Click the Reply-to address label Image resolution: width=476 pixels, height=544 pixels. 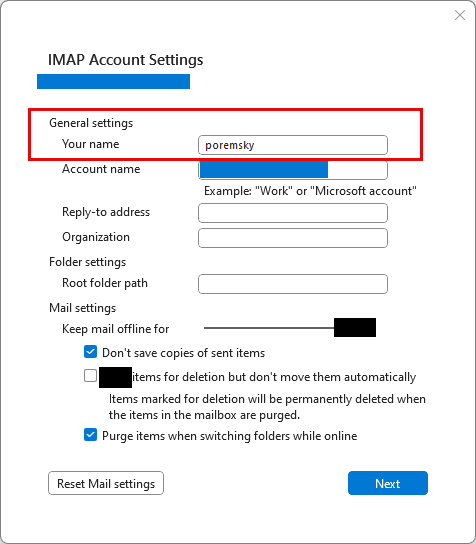(106, 212)
